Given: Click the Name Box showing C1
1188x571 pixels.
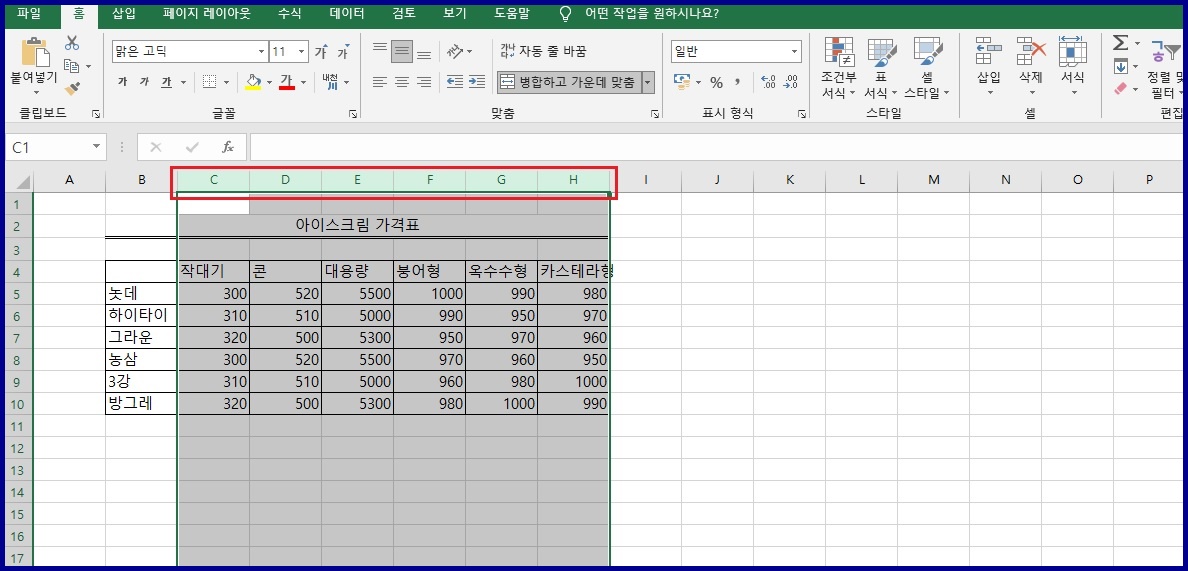Looking at the screenshot, I should pyautogui.click(x=55, y=147).
